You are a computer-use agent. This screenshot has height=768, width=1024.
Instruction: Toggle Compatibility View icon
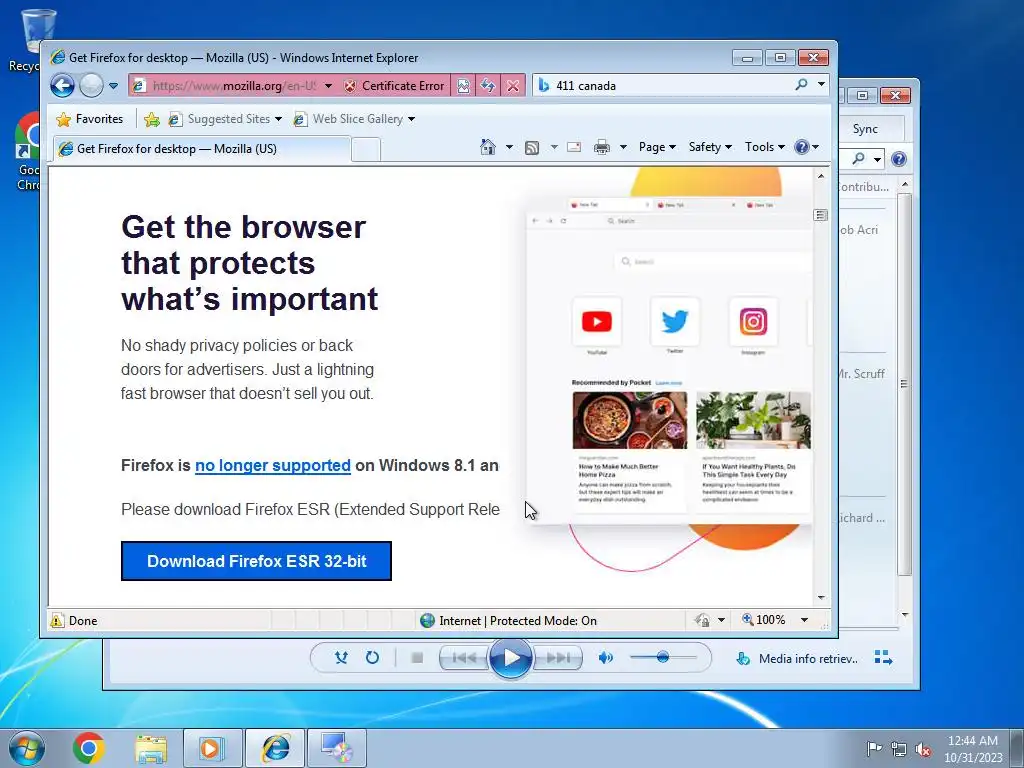click(x=463, y=86)
